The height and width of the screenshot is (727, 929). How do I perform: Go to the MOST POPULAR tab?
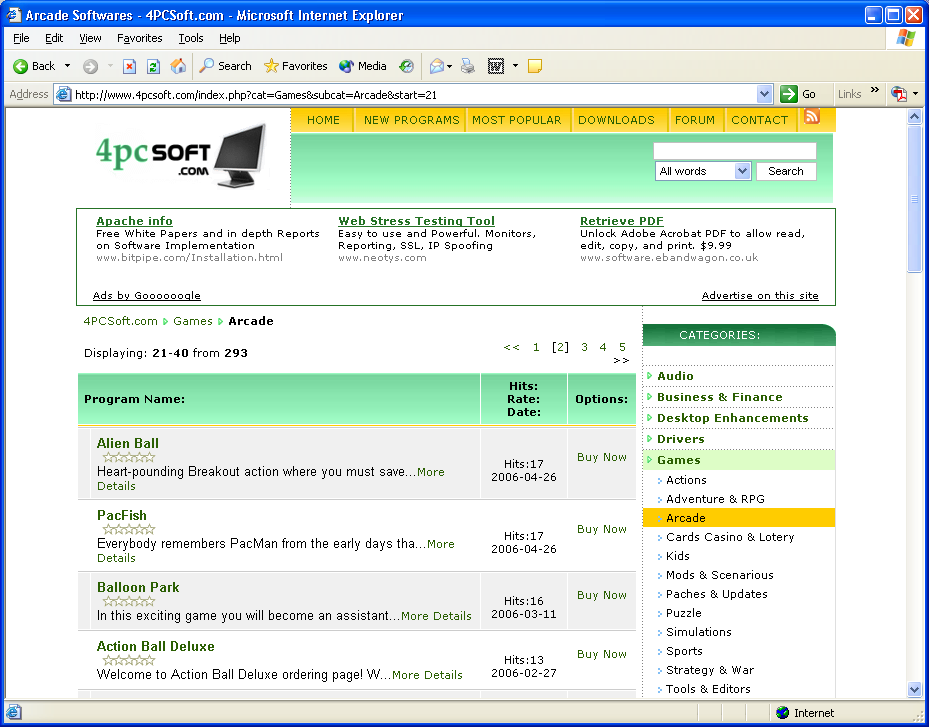coord(516,120)
